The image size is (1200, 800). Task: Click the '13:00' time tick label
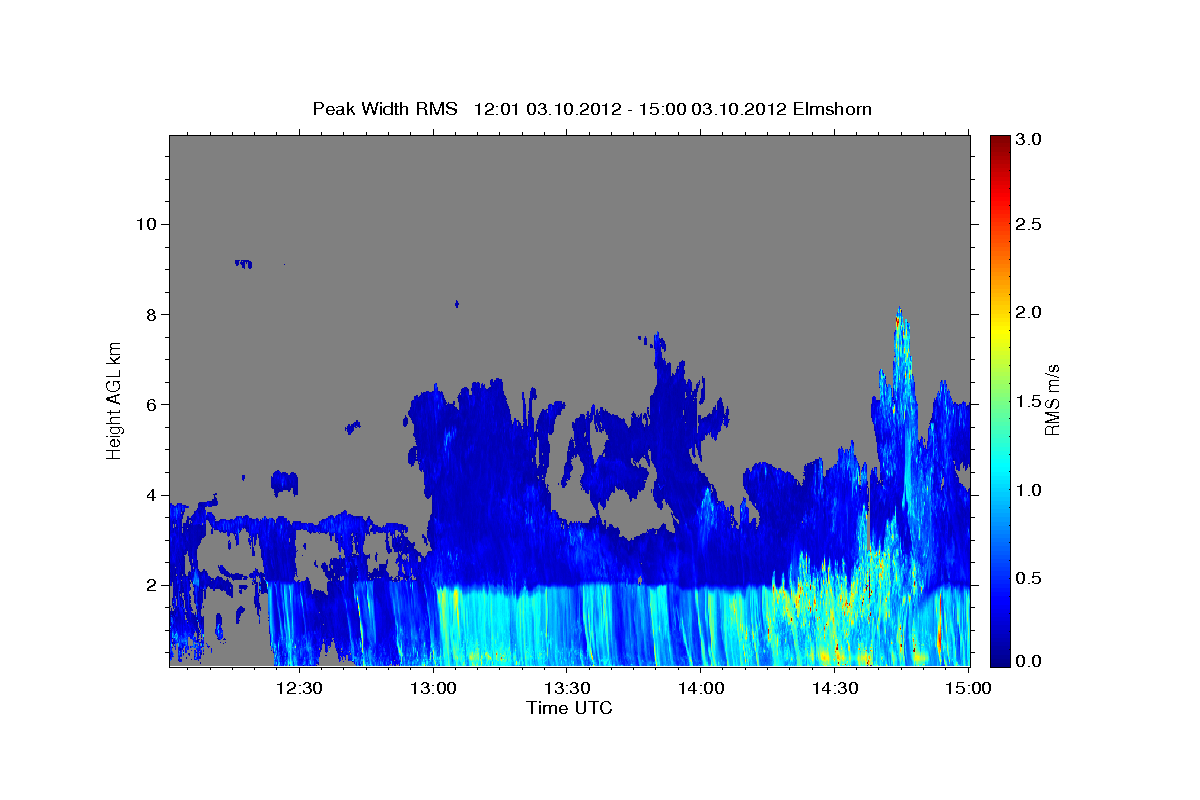pos(433,689)
